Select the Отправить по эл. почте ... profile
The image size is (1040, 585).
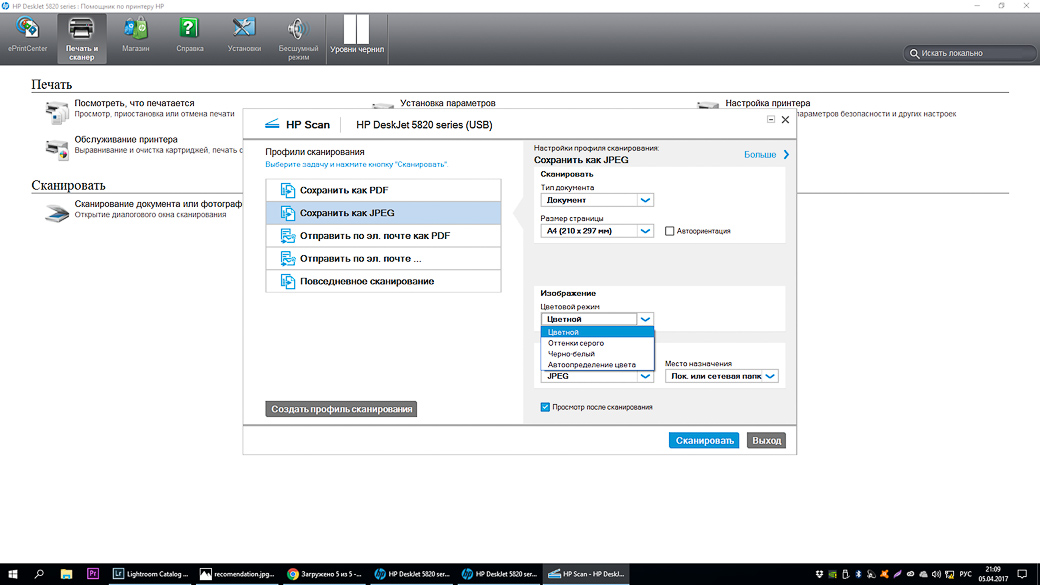pos(383,259)
